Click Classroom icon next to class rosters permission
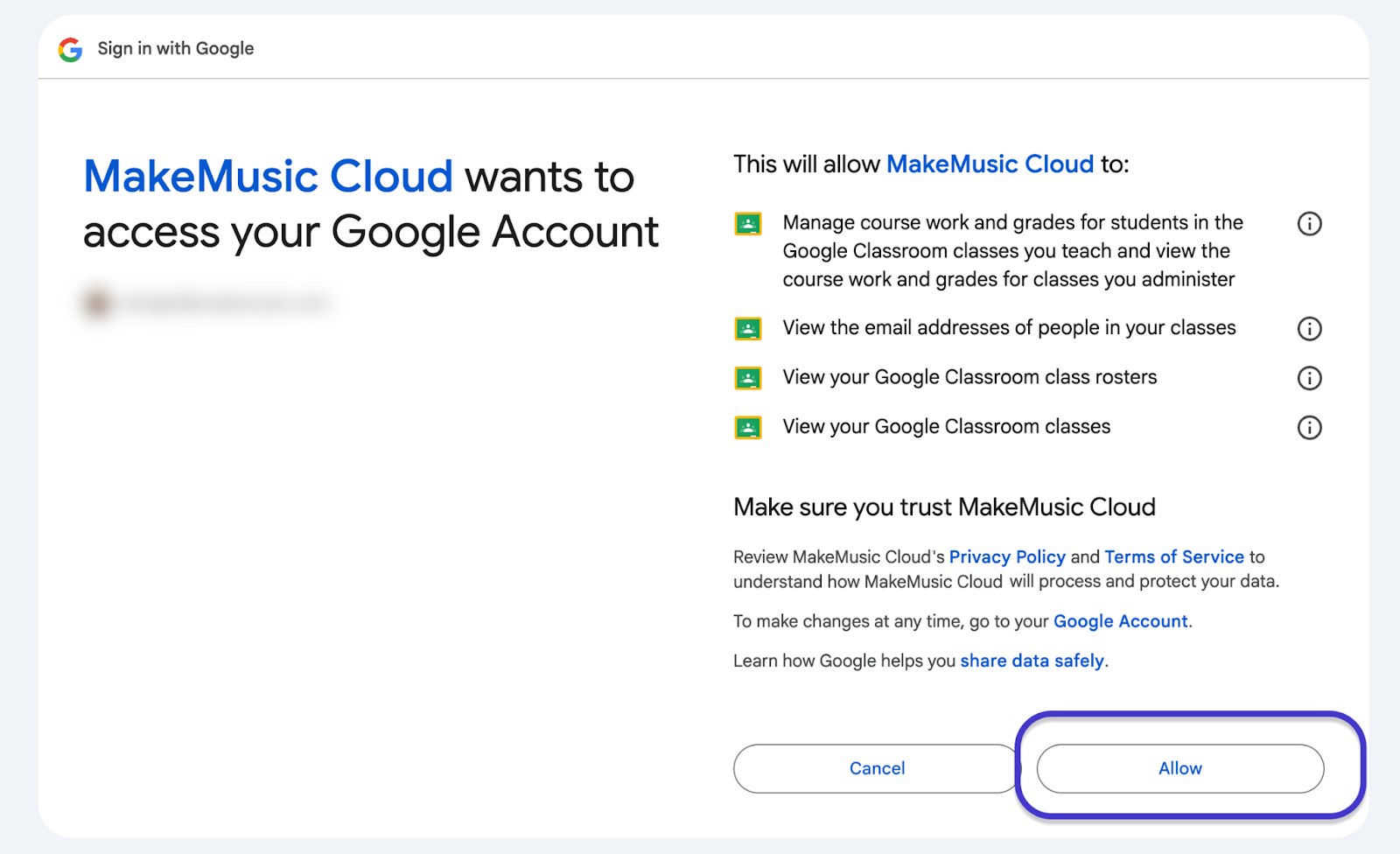The width and height of the screenshot is (1400, 854). click(x=748, y=378)
